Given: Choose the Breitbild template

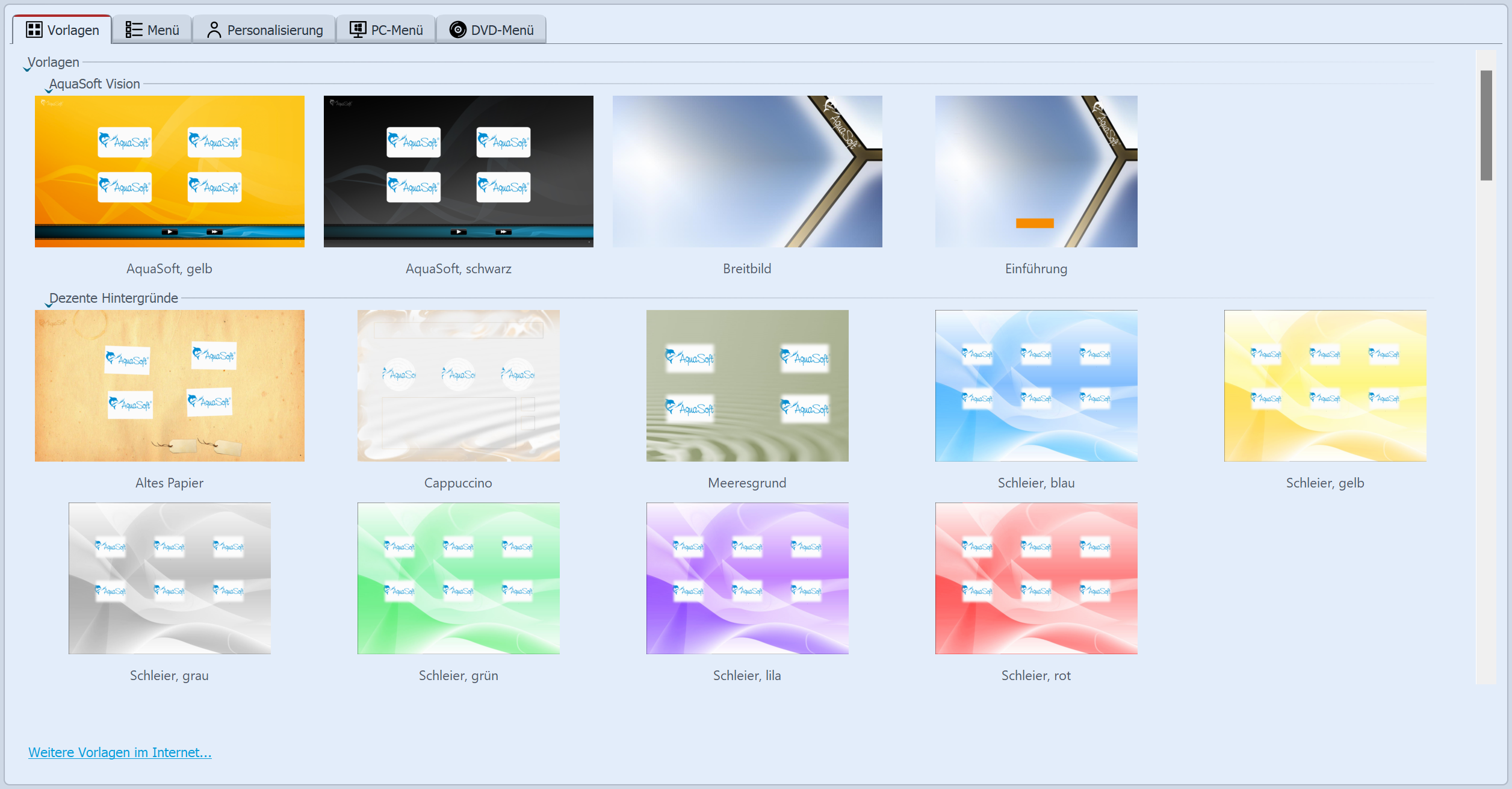Looking at the screenshot, I should point(747,172).
